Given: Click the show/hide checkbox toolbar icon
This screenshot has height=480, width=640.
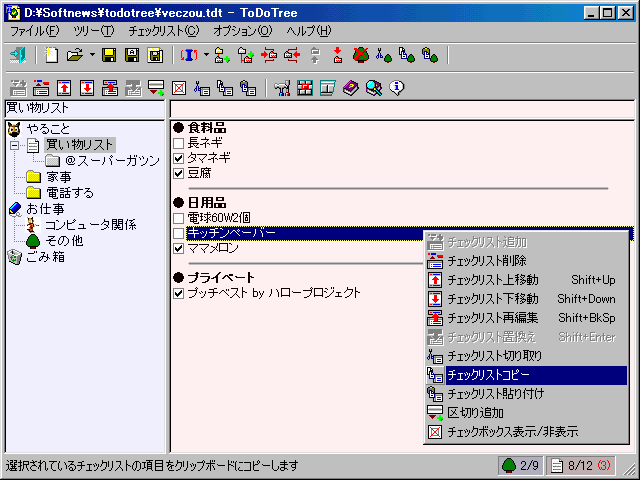Looking at the screenshot, I should tap(179, 88).
